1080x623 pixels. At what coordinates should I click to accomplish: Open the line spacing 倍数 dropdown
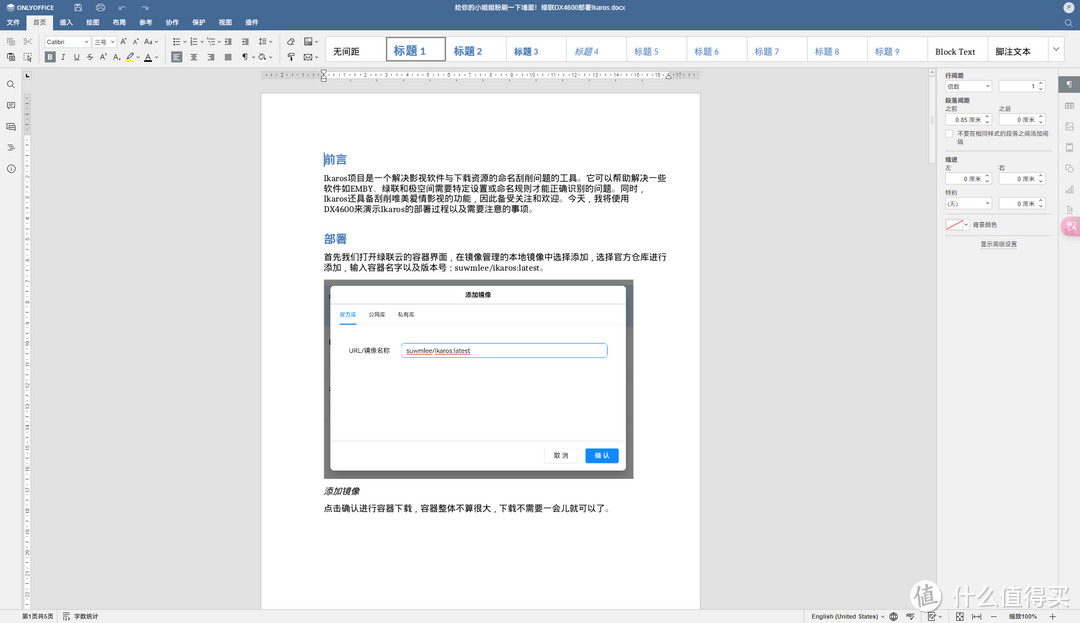coord(968,86)
